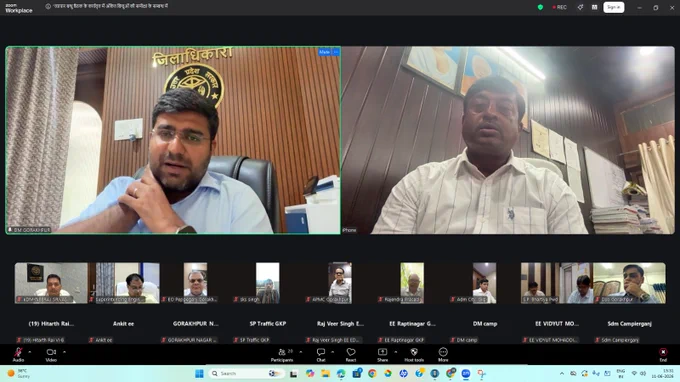Select the iPhone participant's main video

tap(508, 140)
